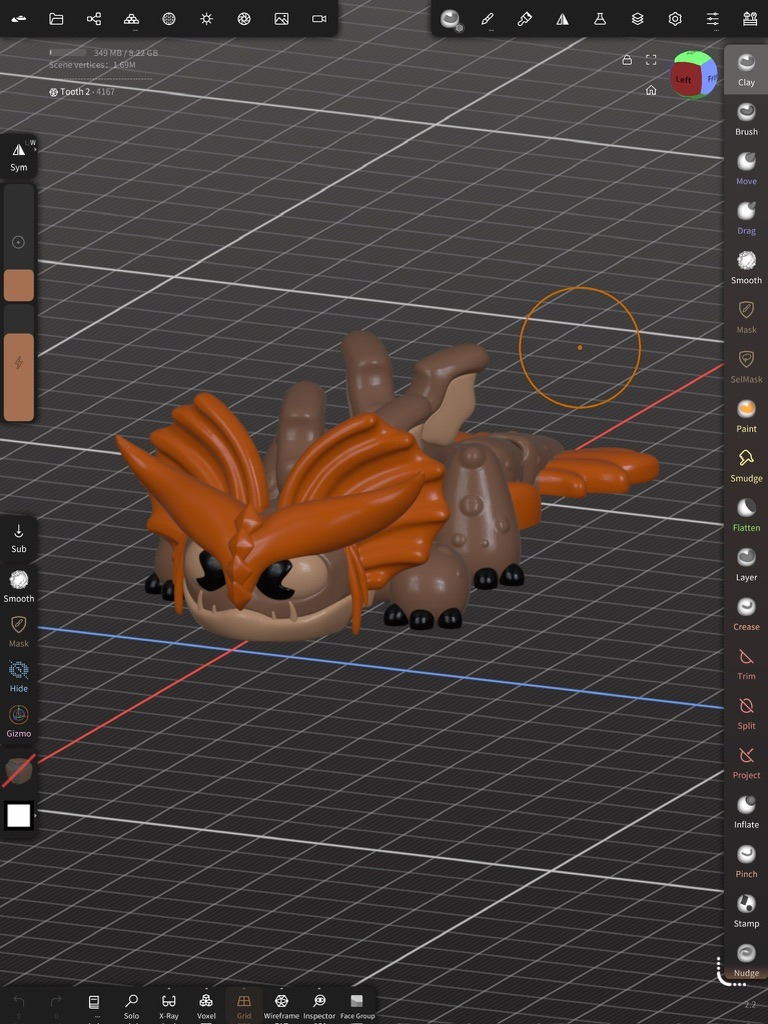
Task: Toggle Face Group display
Action: click(x=357, y=1006)
